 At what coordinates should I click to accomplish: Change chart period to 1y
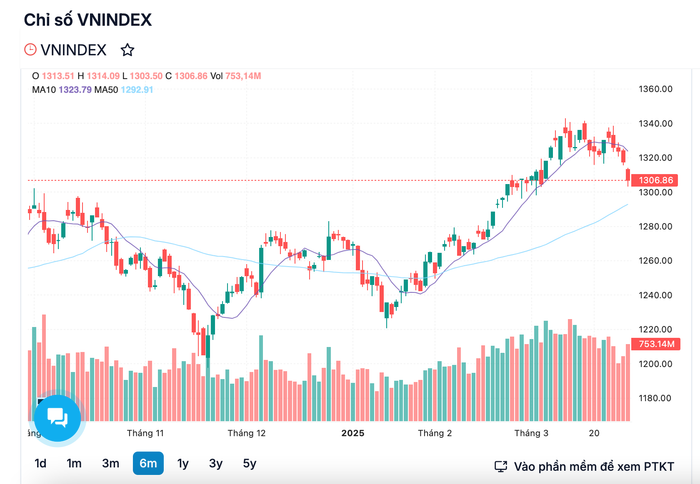pos(183,463)
